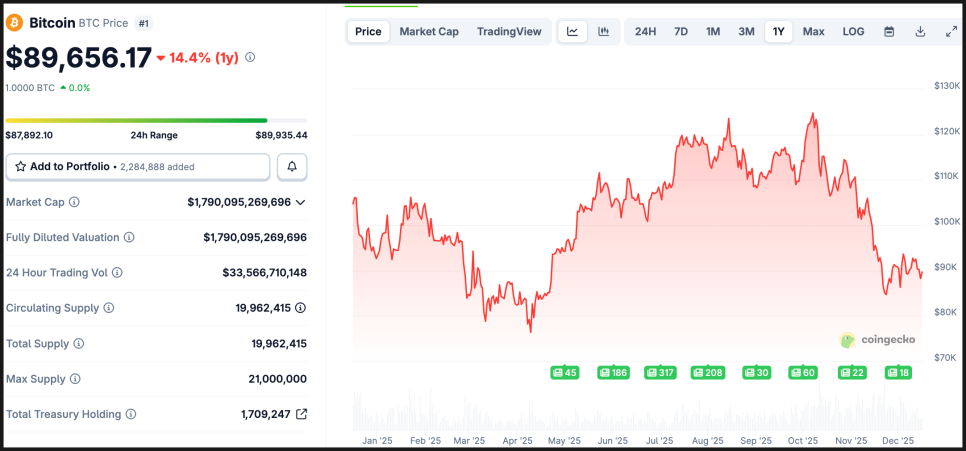This screenshot has width=966, height=451.
Task: Toggle LOG scale on chart
Action: [x=853, y=31]
